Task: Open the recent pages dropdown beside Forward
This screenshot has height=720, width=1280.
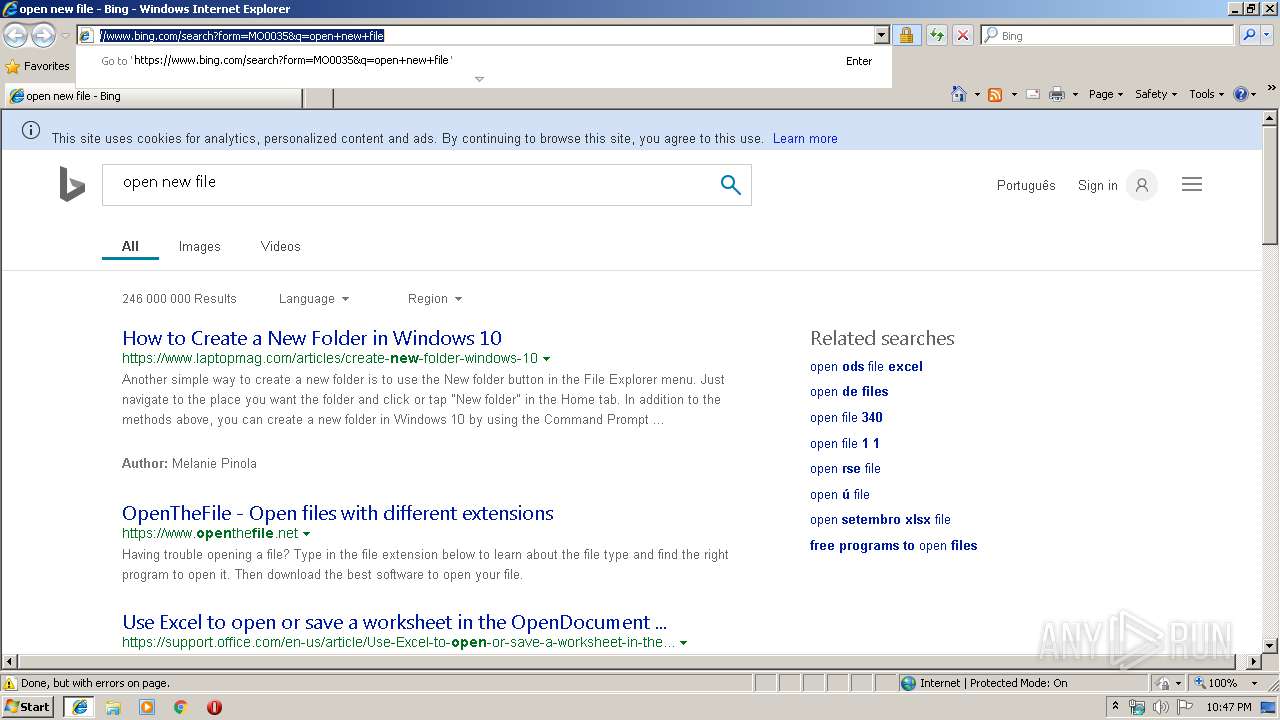Action: [65, 36]
